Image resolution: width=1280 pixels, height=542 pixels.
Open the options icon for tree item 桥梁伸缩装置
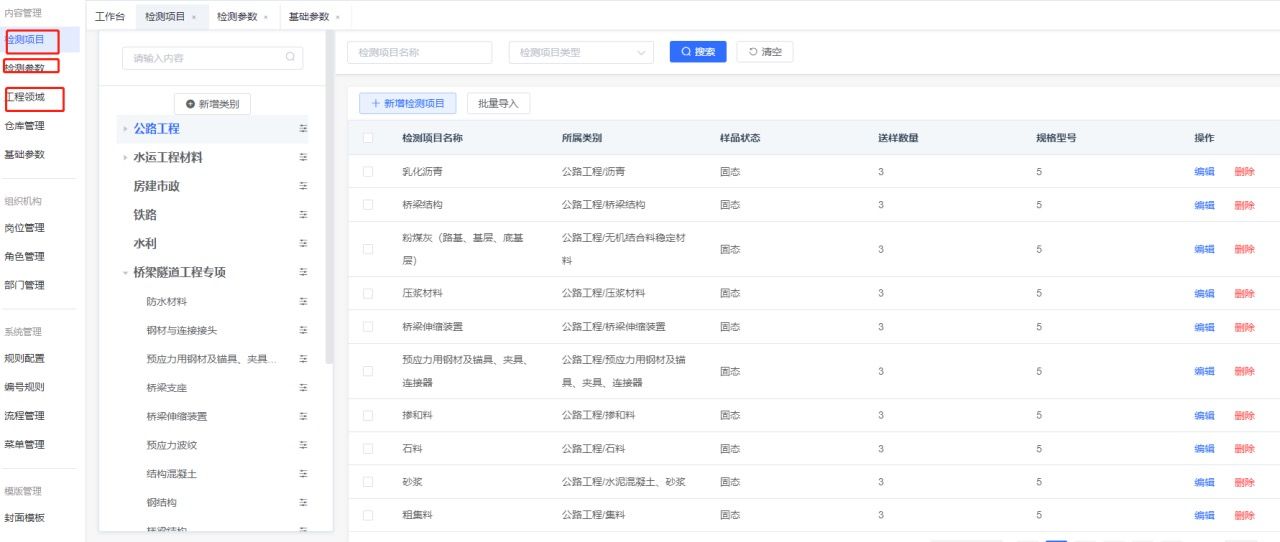[x=303, y=416]
